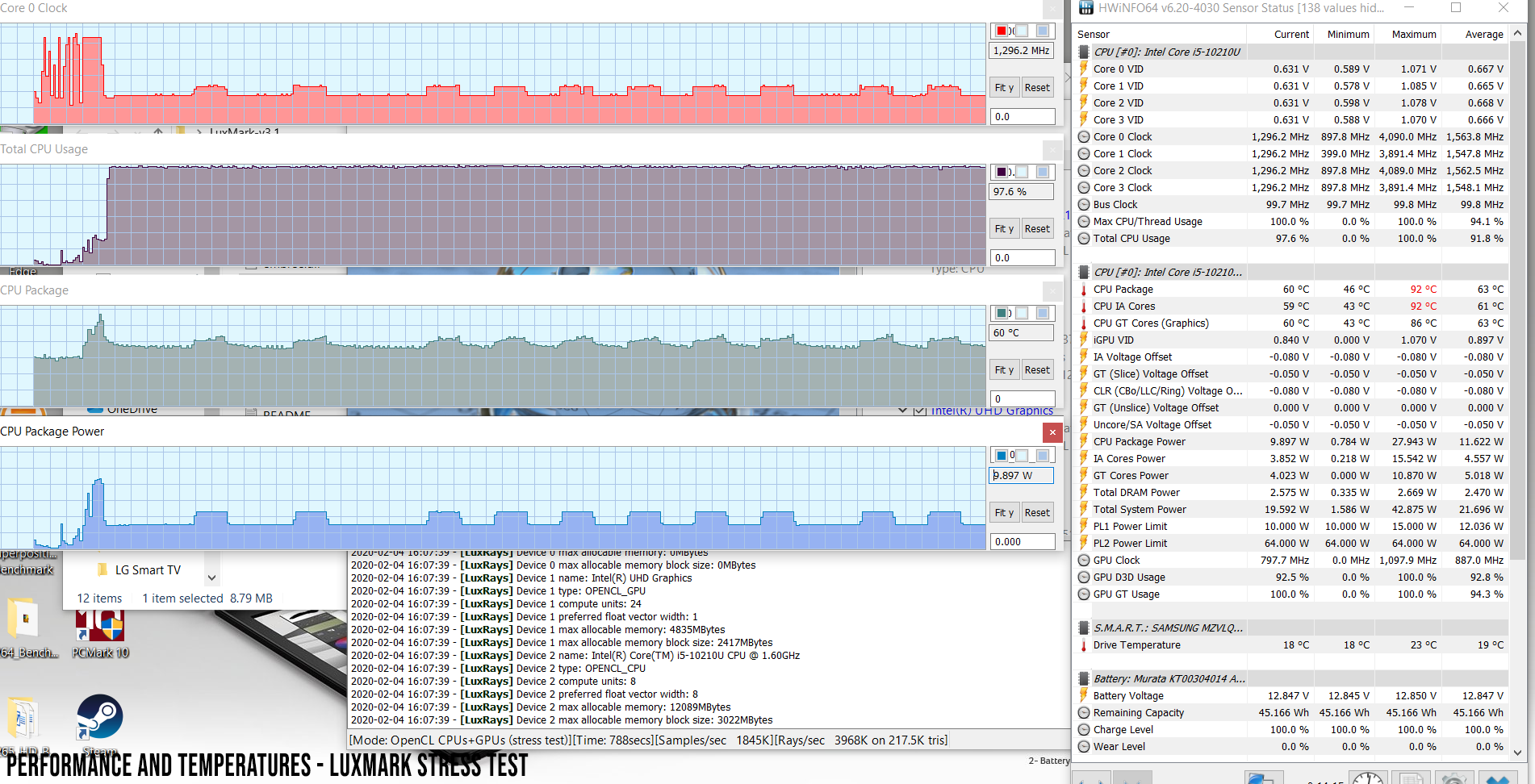Click the blue line color swatch for CPU Package Power

[x=1002, y=456]
